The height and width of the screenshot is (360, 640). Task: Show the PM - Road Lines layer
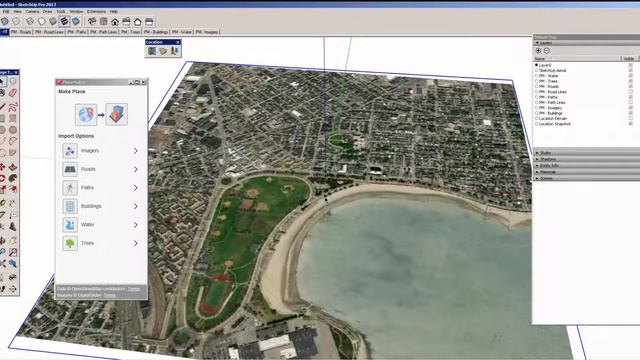coord(631,91)
